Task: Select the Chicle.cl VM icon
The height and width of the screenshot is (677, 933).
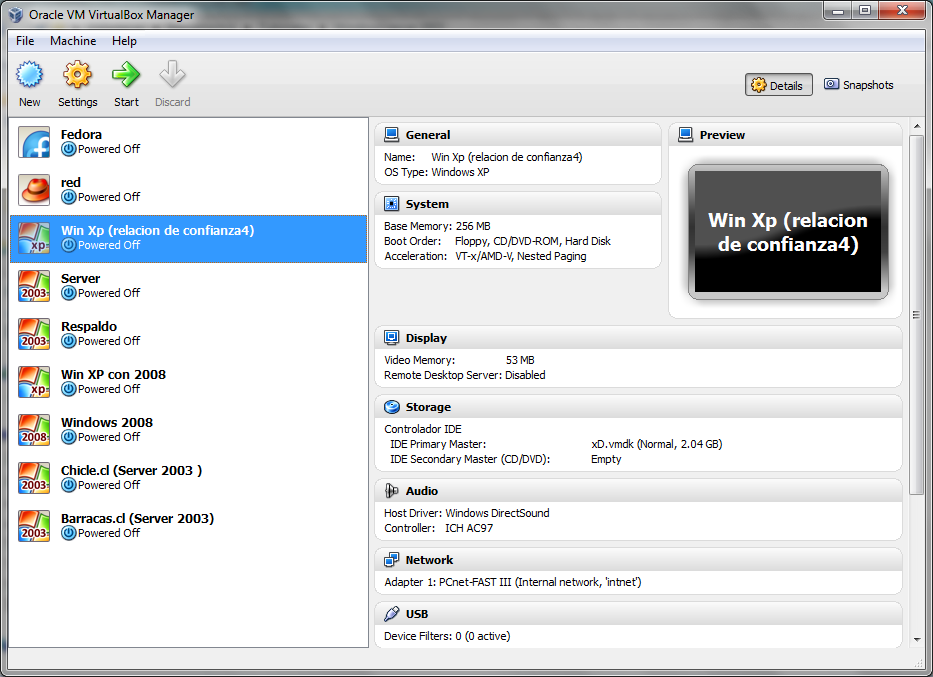Action: coord(34,478)
